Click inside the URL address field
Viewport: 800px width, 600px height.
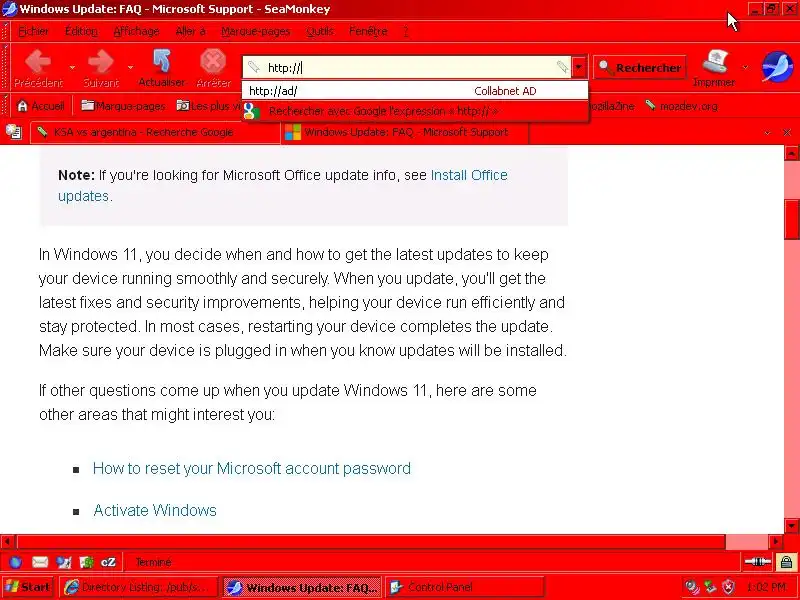(x=408, y=67)
